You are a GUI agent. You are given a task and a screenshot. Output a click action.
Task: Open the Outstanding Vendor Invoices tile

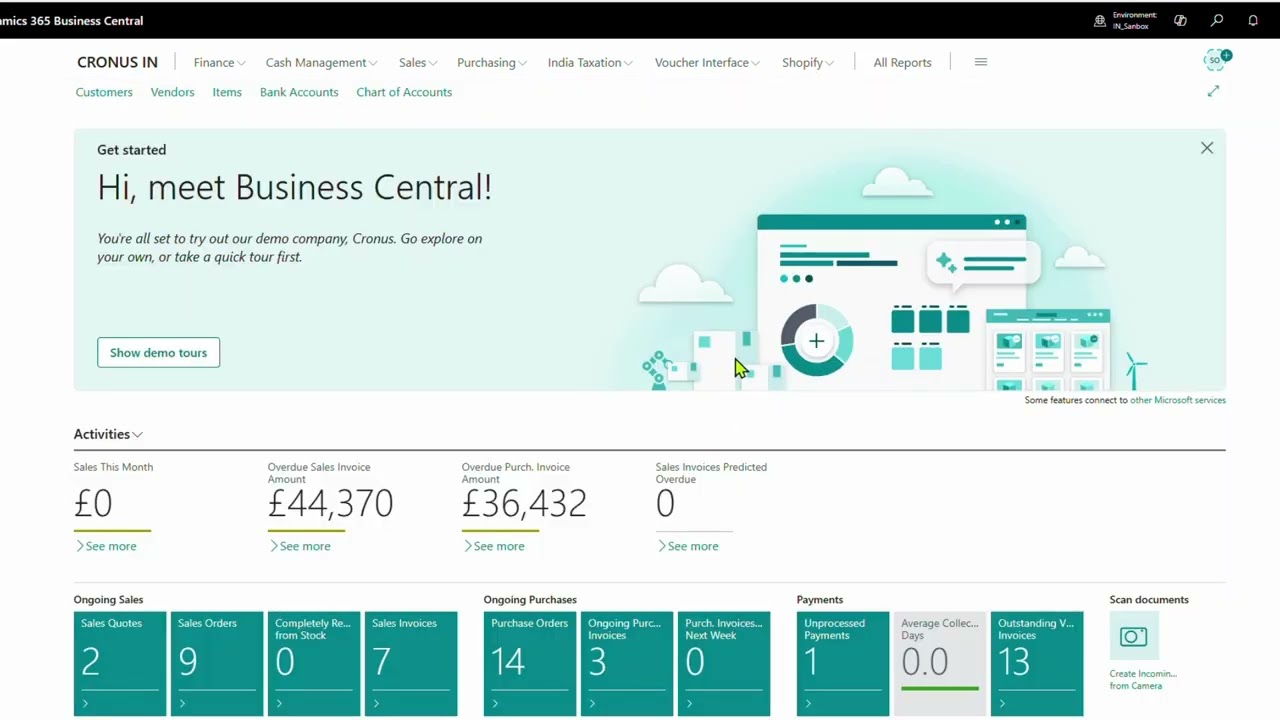pyautogui.click(x=1037, y=664)
